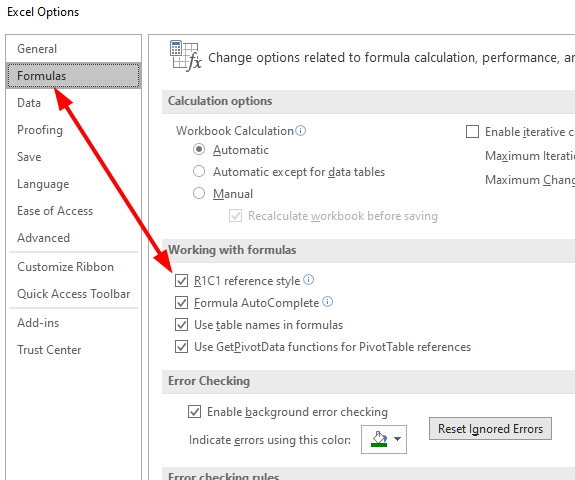Open the error color dropdown arrow
This screenshot has height=480, width=575.
397,439
